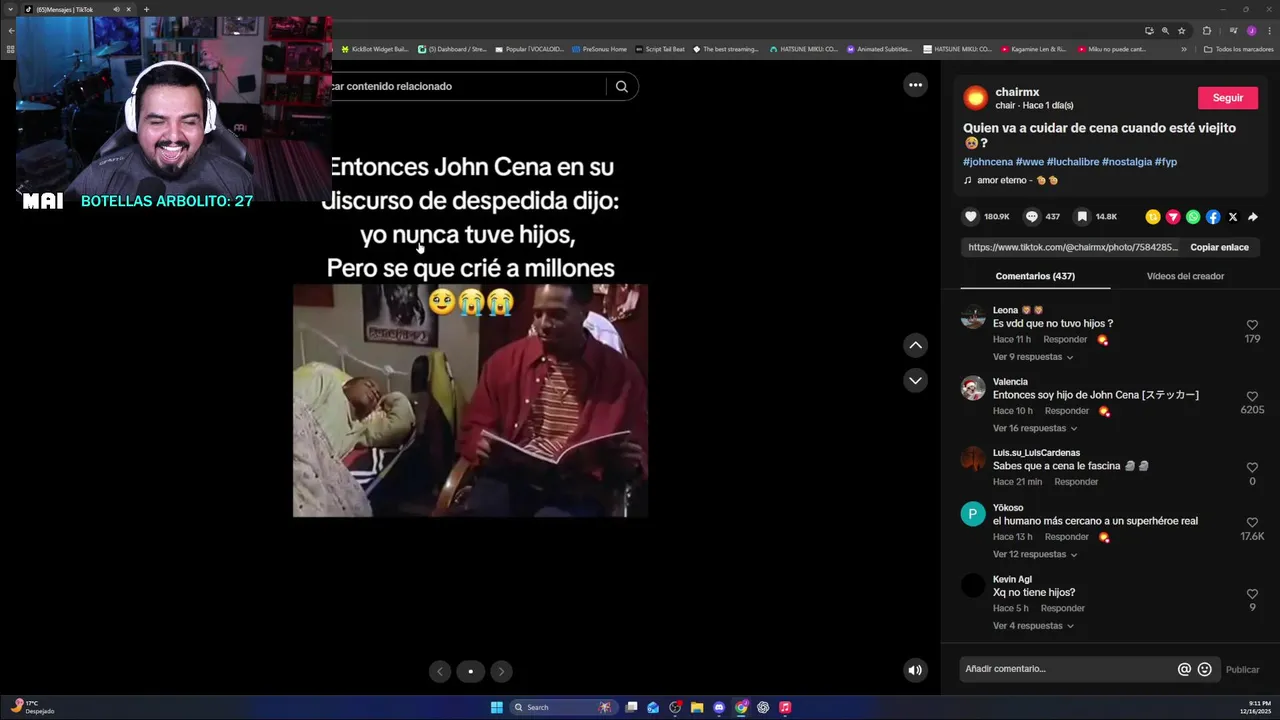The width and height of the screenshot is (1280, 720).
Task: Show next photo in slideshow
Action: tap(501, 671)
